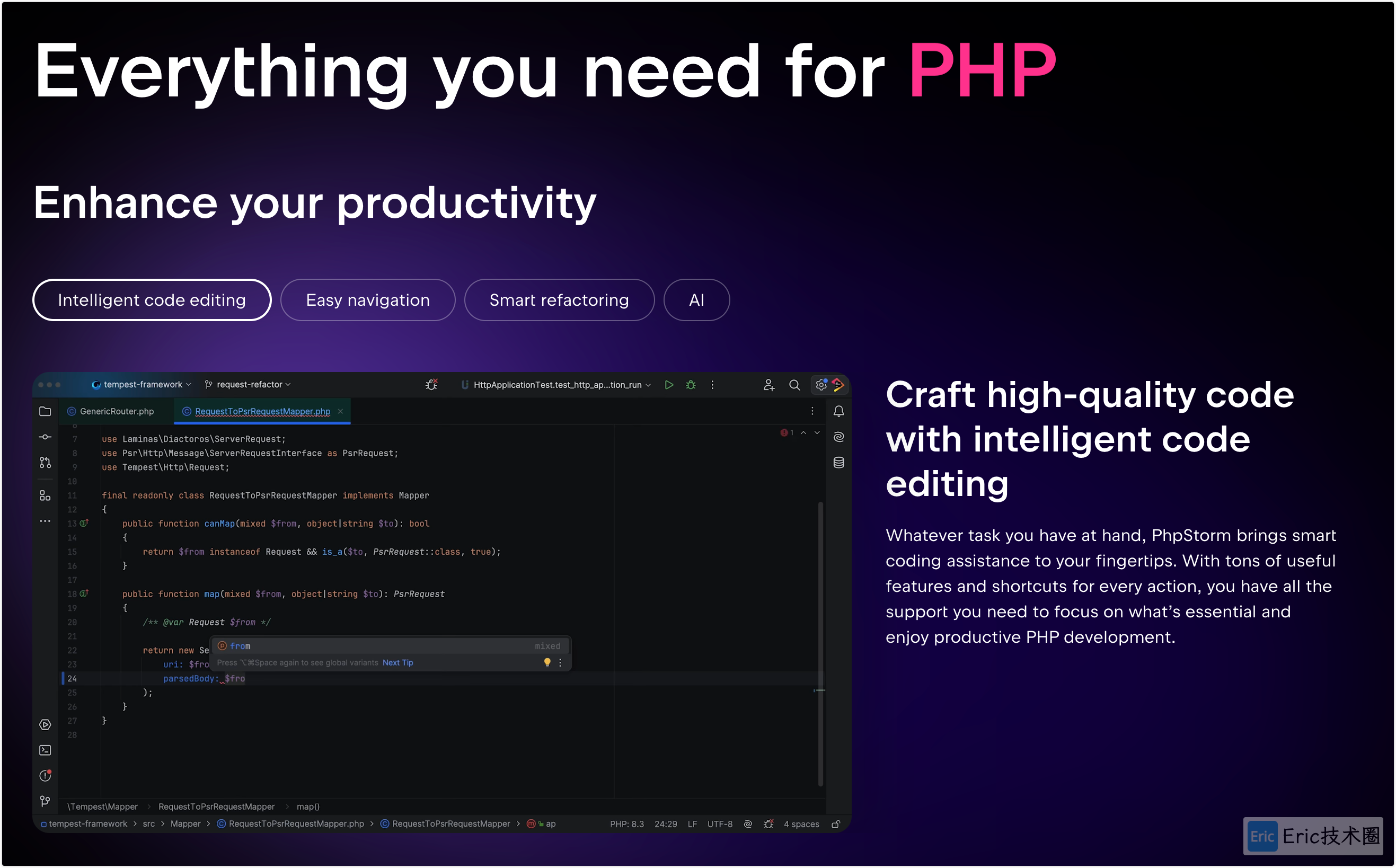1396x868 pixels.
Task: Select the AI pill tab
Action: [696, 300]
